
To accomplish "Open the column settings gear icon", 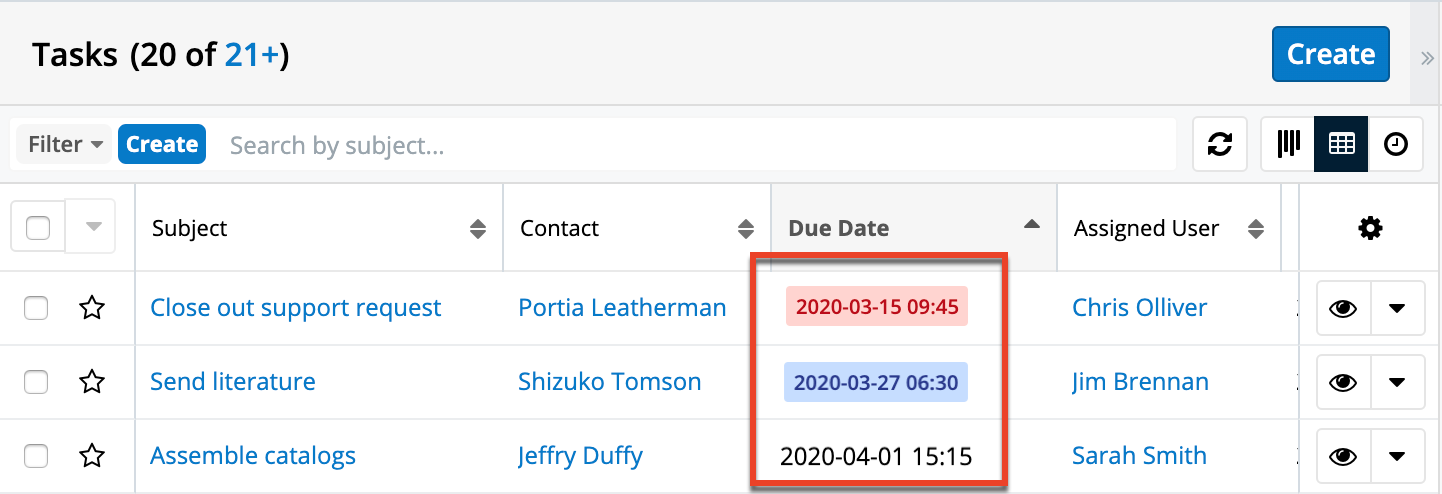I will tap(1370, 229).
